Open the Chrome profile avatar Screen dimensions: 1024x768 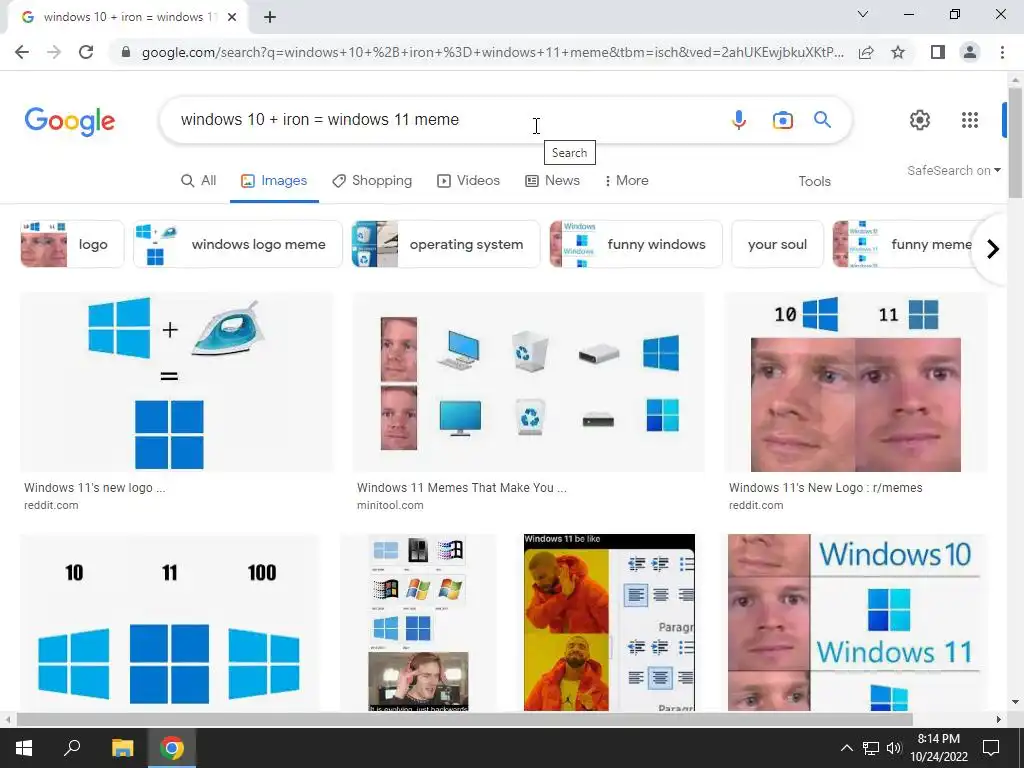click(970, 52)
